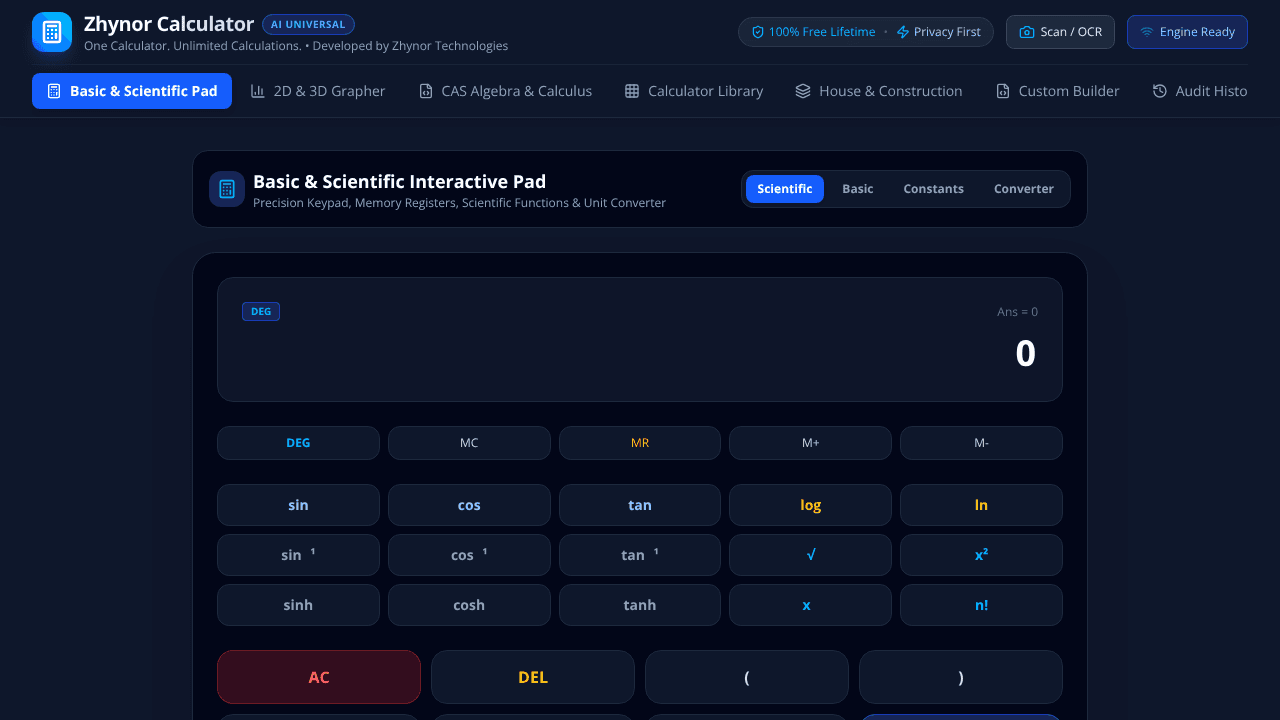This screenshot has width=1280, height=720.
Task: Click the layers icon of House & Construction
Action: (803, 91)
